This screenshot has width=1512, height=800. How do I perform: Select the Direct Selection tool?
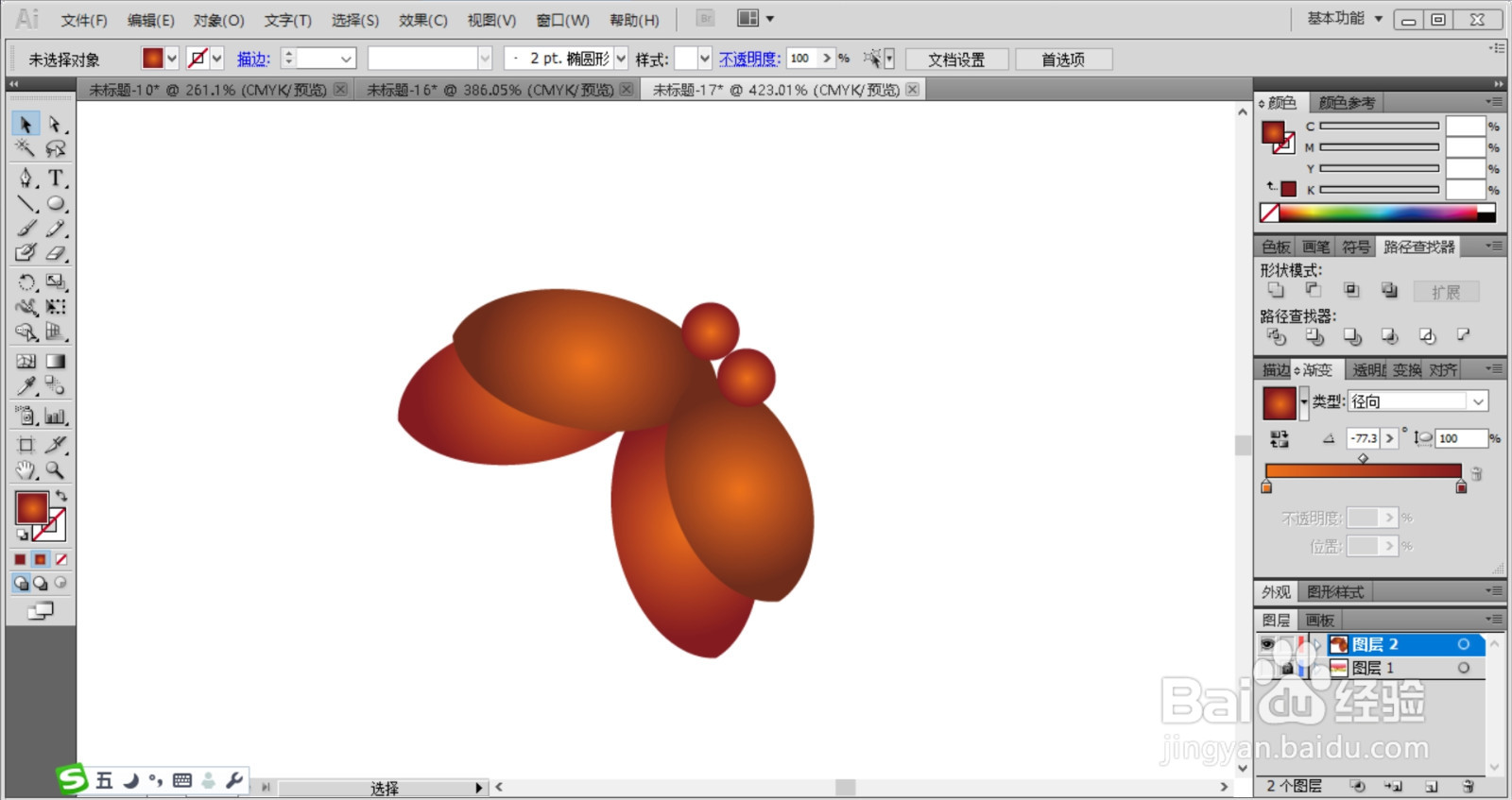click(55, 124)
